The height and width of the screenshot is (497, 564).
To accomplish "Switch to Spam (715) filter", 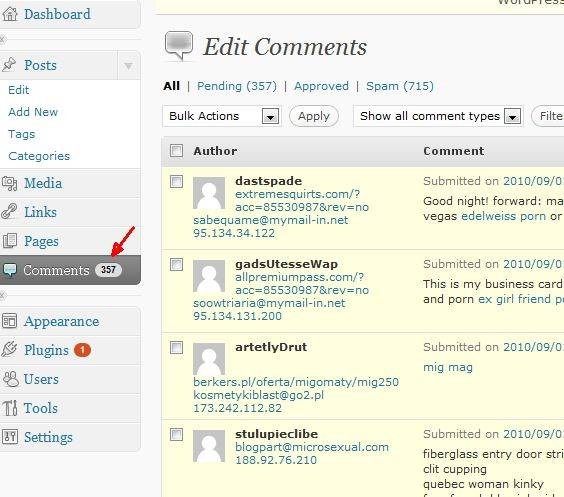I will tap(400, 86).
